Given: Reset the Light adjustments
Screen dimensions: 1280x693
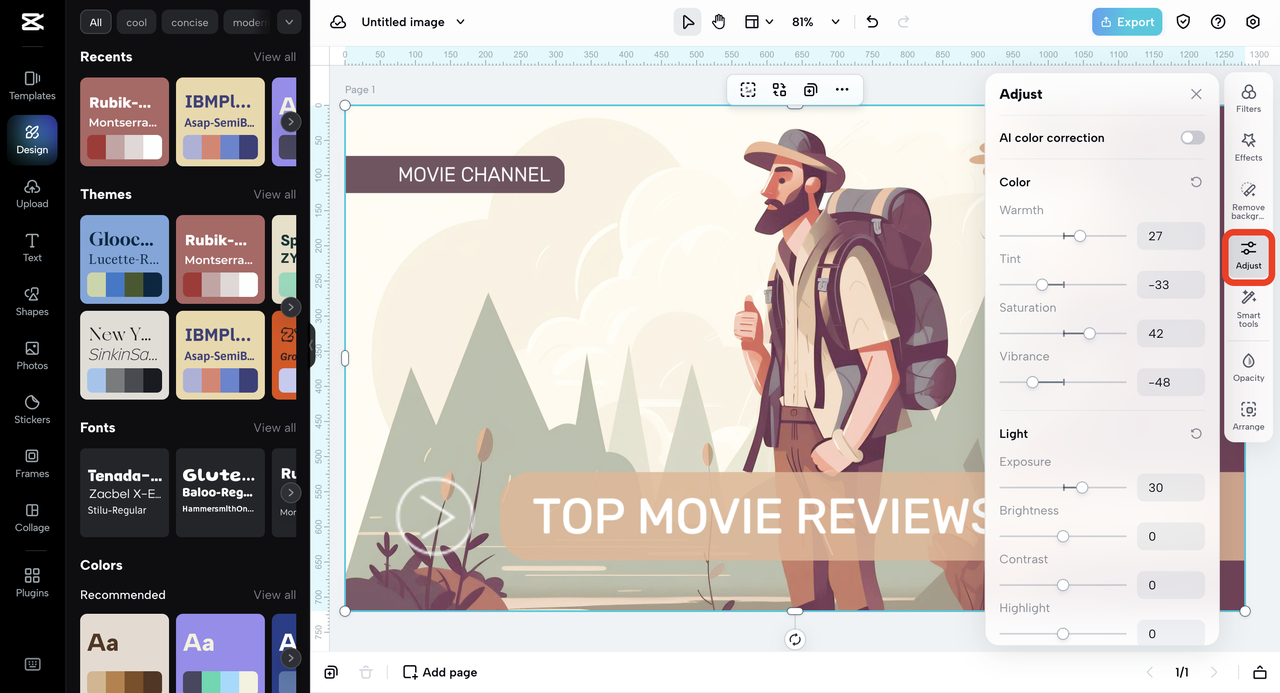Looking at the screenshot, I should click(1196, 434).
